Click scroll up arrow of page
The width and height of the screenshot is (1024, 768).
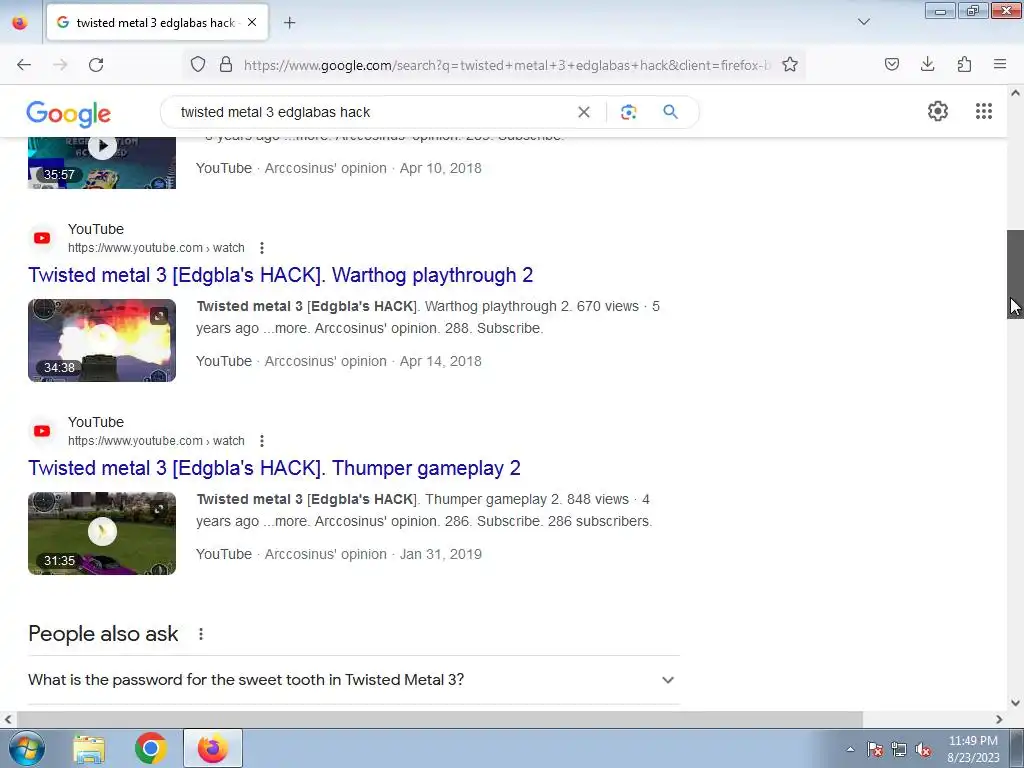1015,93
